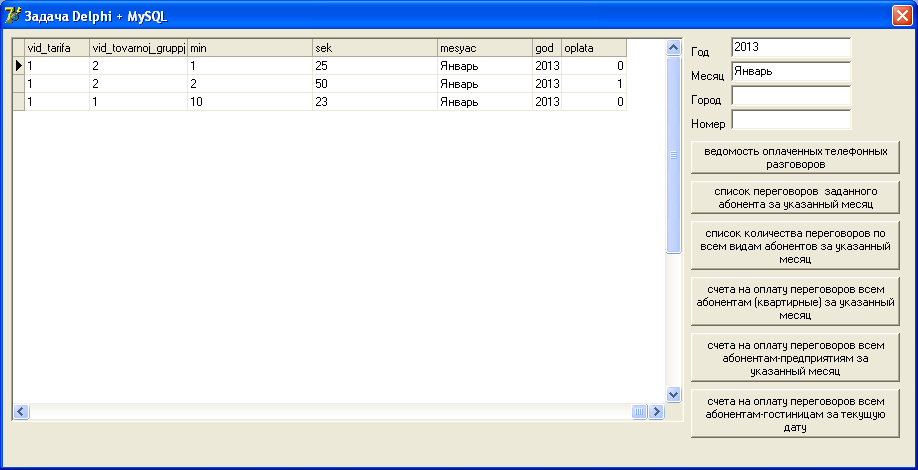Click the sek column header

click(375, 48)
